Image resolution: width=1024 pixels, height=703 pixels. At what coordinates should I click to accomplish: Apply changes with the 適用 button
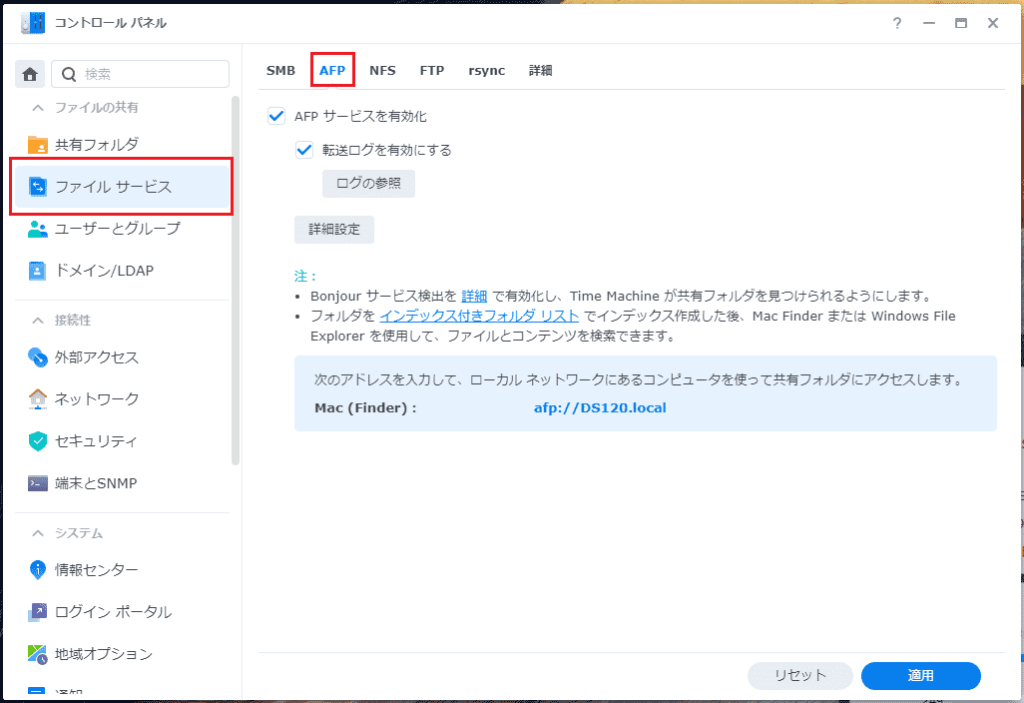coord(921,676)
